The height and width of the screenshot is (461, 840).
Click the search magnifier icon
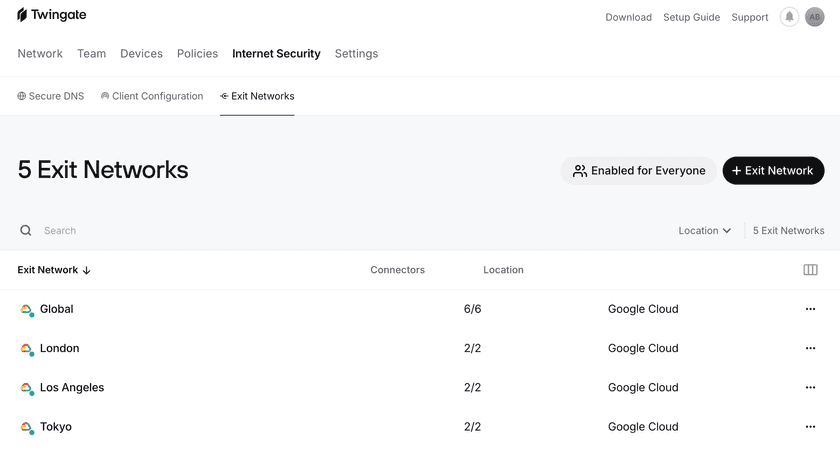pos(26,231)
